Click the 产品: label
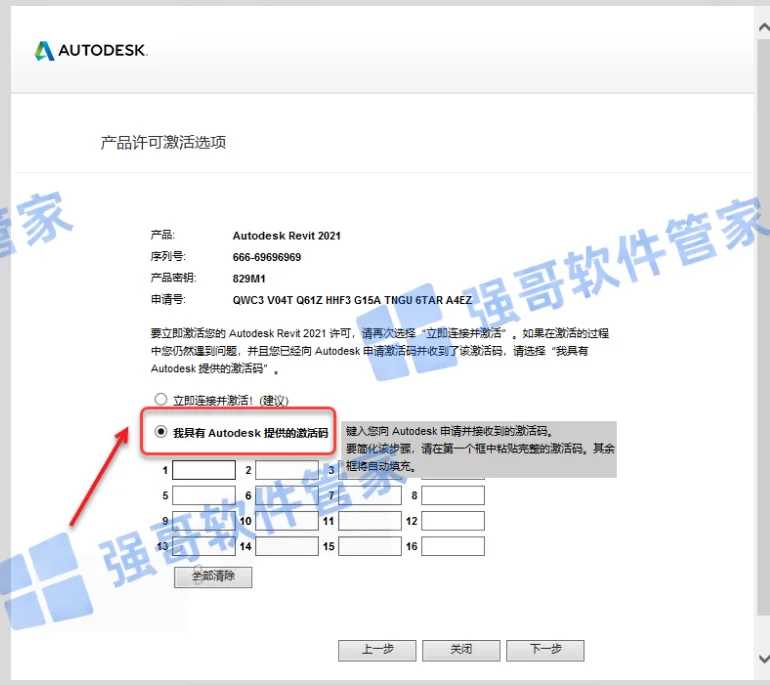Screen dimensions: 770x685 pos(163,235)
